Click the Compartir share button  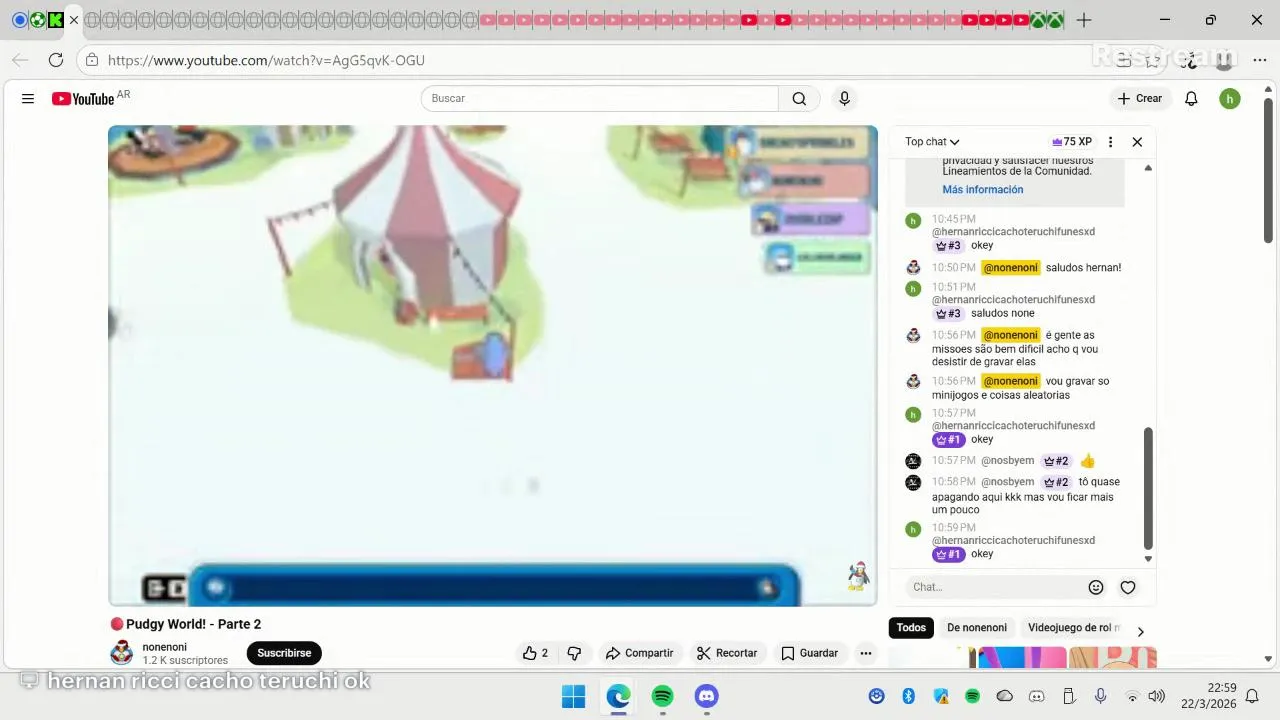640,653
